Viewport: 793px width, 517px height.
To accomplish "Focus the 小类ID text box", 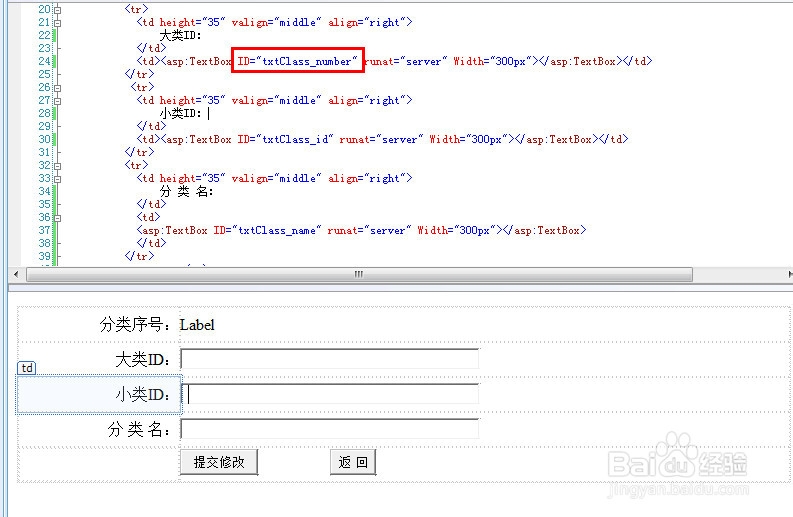I will (330, 394).
